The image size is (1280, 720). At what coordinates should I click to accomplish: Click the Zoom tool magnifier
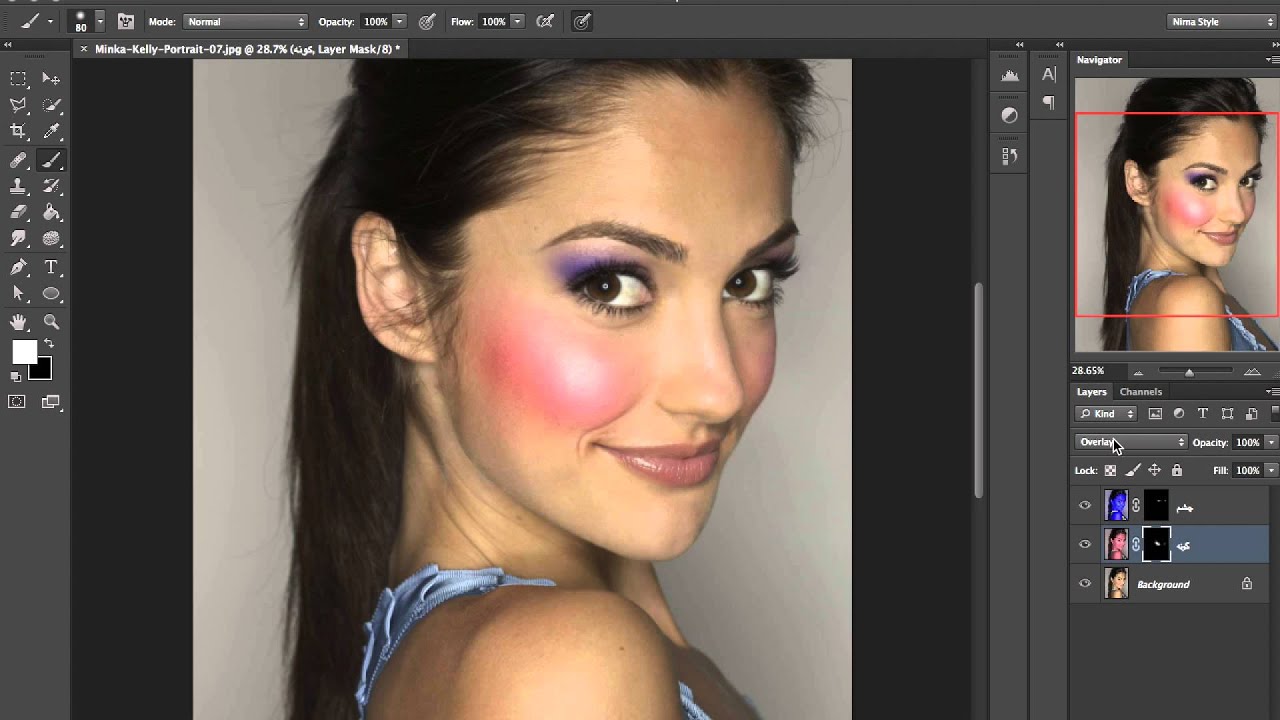coord(51,322)
